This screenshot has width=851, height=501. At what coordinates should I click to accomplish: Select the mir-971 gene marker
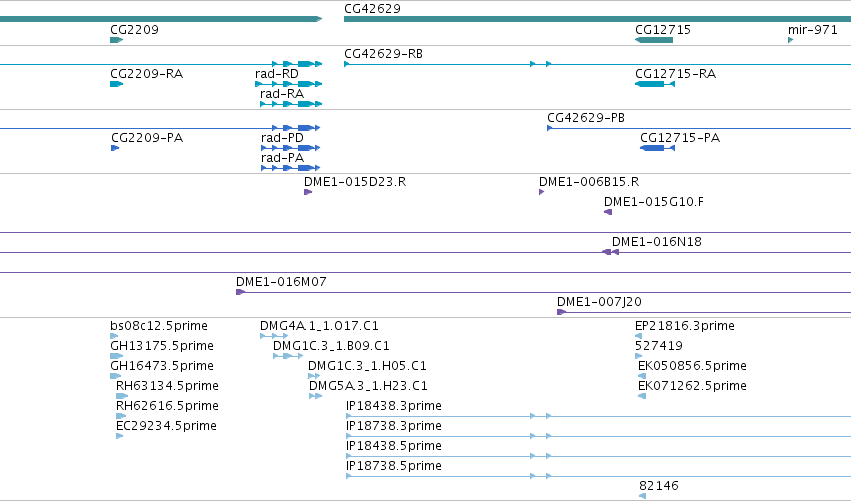791,40
